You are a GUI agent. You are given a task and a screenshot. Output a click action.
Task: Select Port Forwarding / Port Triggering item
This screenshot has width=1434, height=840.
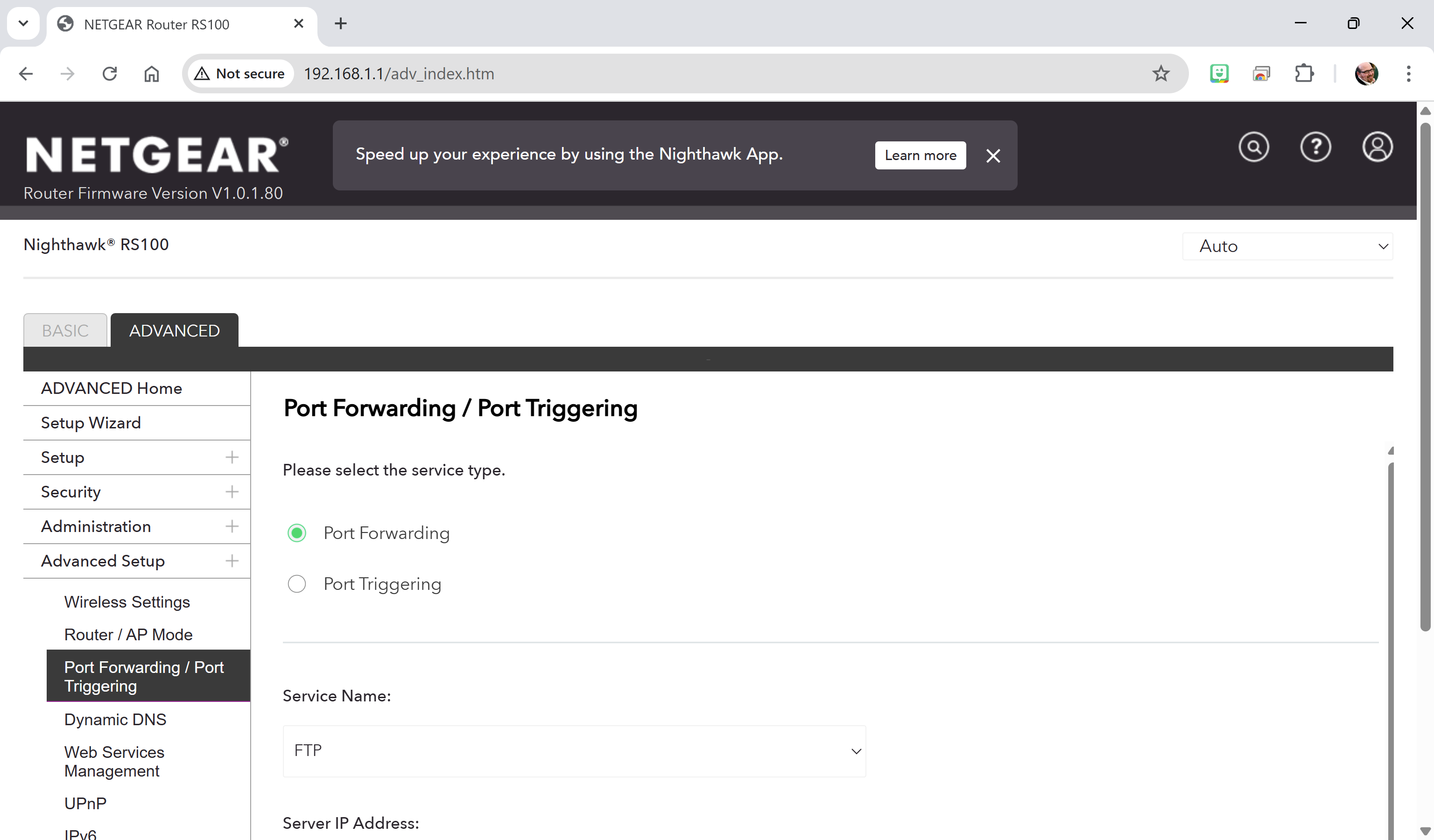(x=148, y=676)
